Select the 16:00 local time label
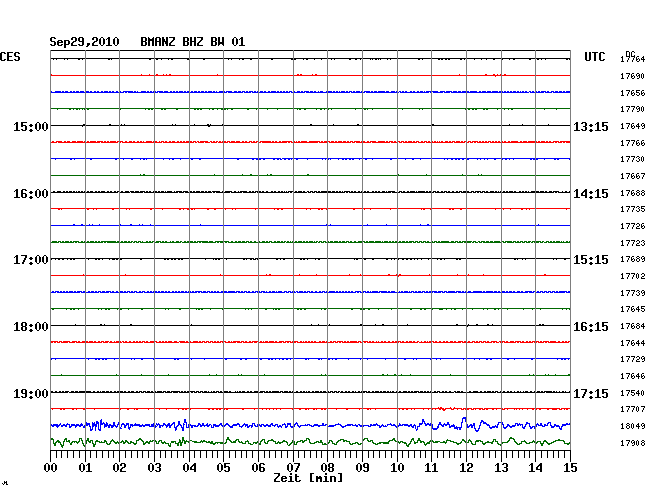Viewport: 650px width, 494px height. [x=31, y=194]
